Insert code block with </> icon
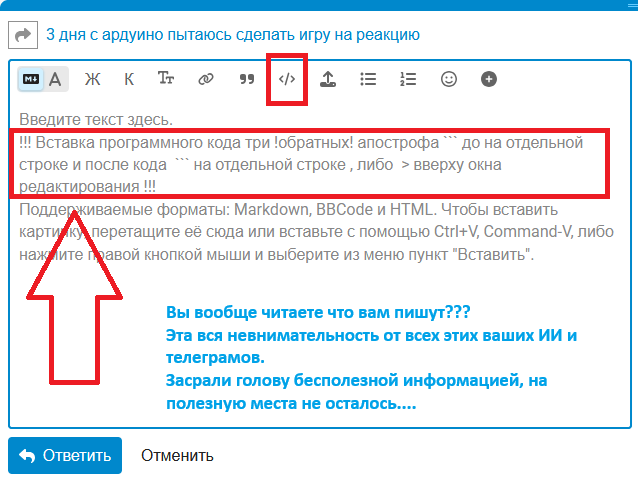 pyautogui.click(x=287, y=79)
